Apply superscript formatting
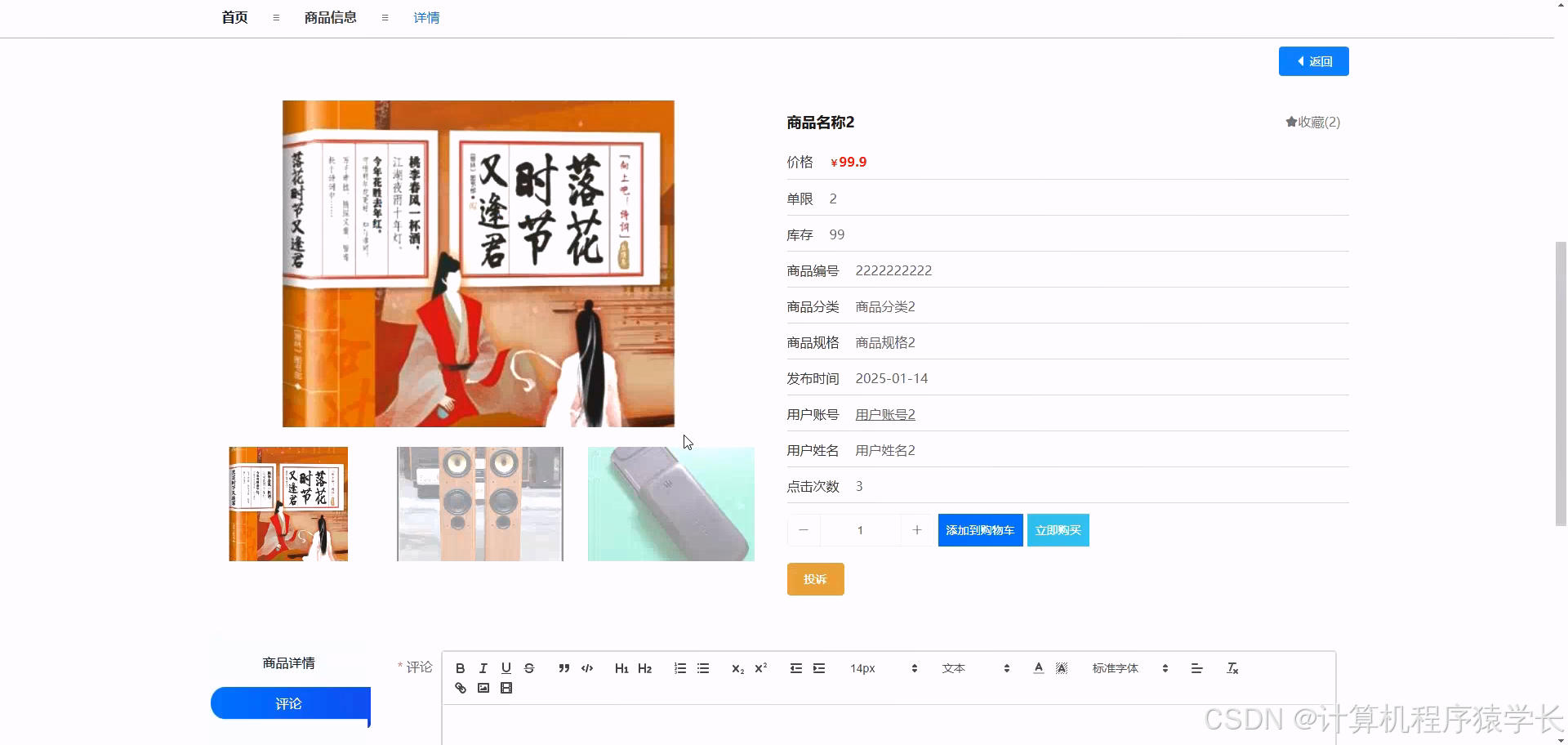 tap(760, 668)
